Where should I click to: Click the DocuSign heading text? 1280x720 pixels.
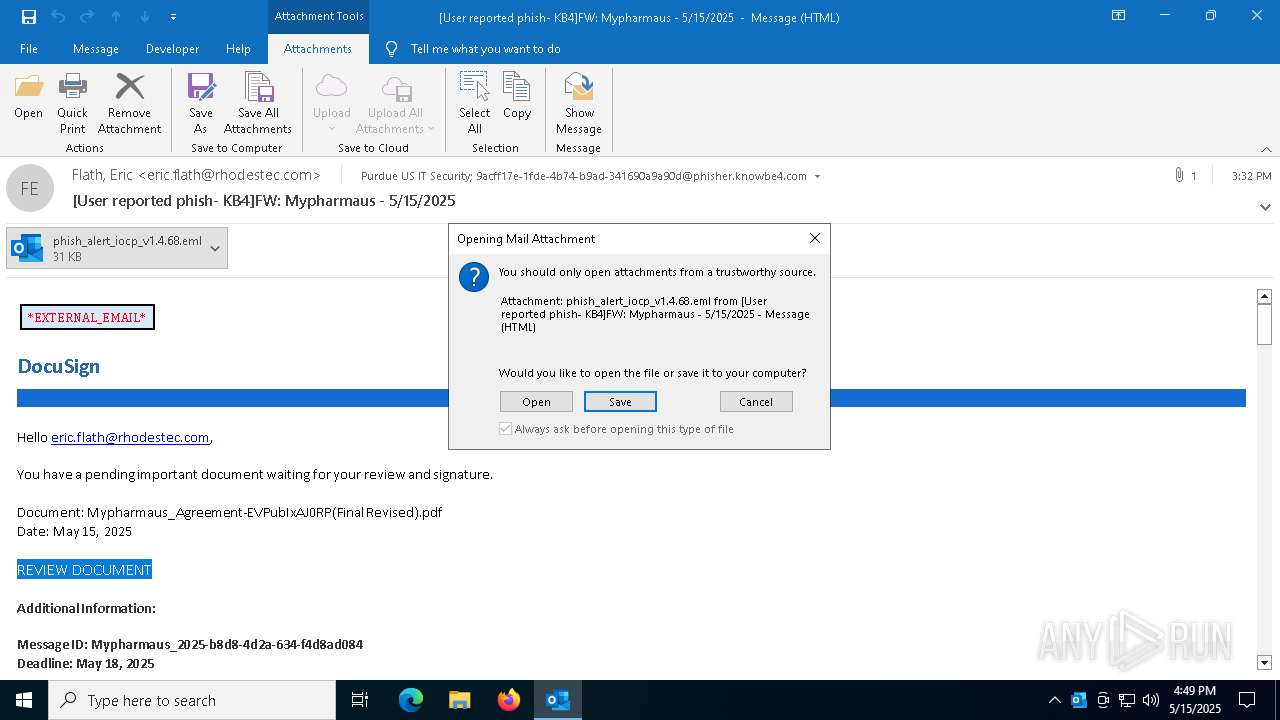[59, 366]
